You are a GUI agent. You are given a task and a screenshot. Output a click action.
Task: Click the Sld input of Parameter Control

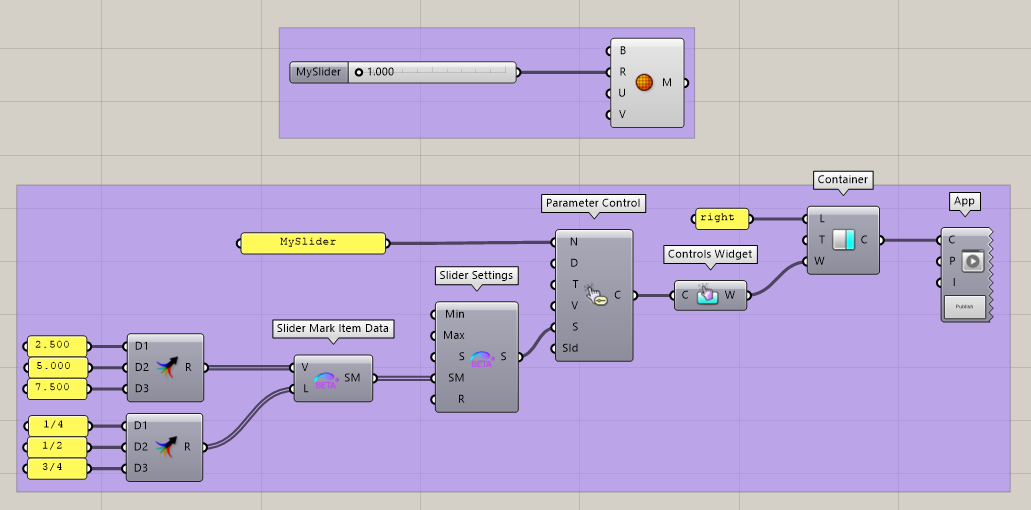click(570, 348)
